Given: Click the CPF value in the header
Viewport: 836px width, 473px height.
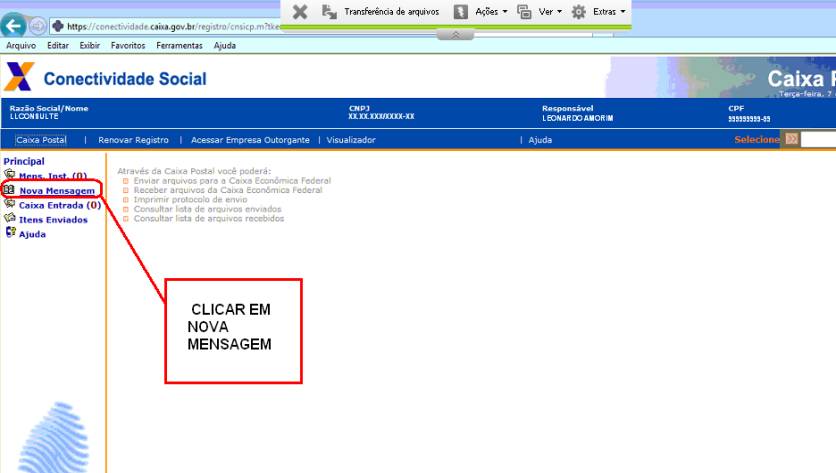Looking at the screenshot, I should (749, 119).
